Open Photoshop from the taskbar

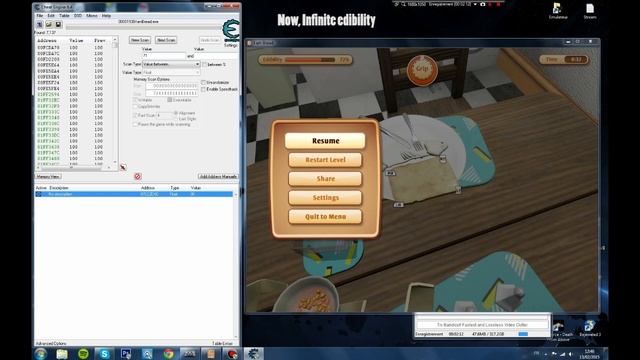pyautogui.click(x=126, y=353)
